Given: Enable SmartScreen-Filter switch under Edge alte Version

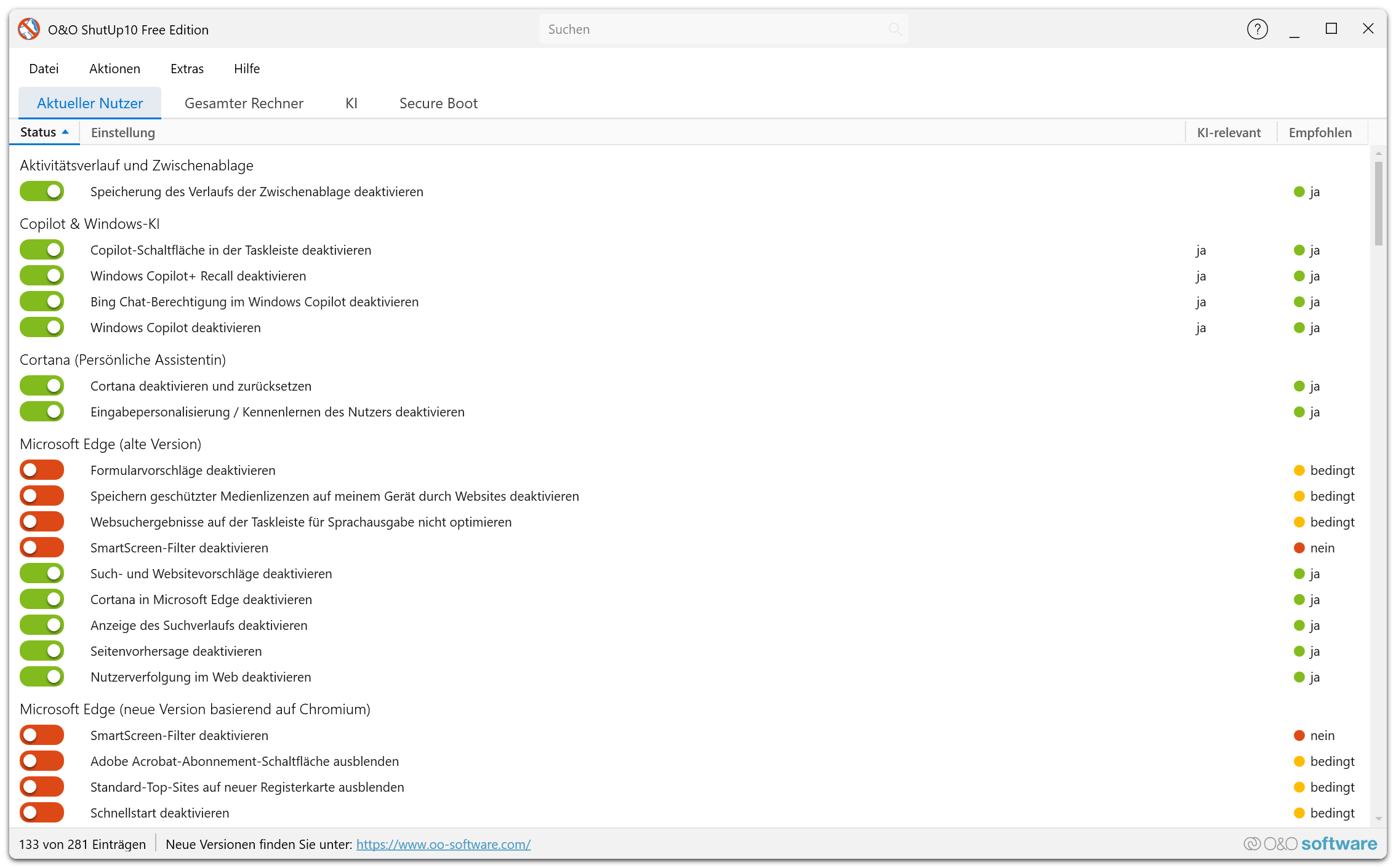Looking at the screenshot, I should pos(42,547).
